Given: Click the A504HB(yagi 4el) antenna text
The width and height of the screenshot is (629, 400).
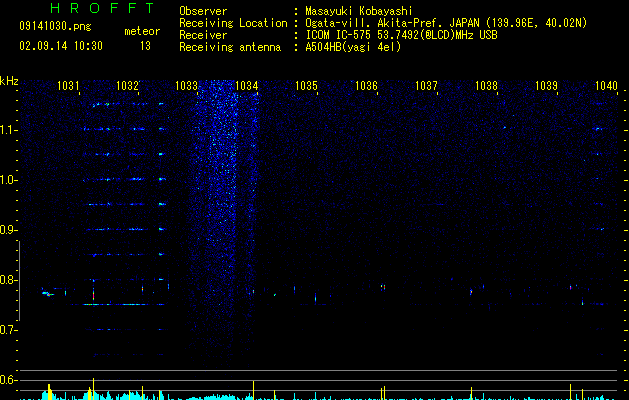Looking at the screenshot, I should tap(353, 47).
